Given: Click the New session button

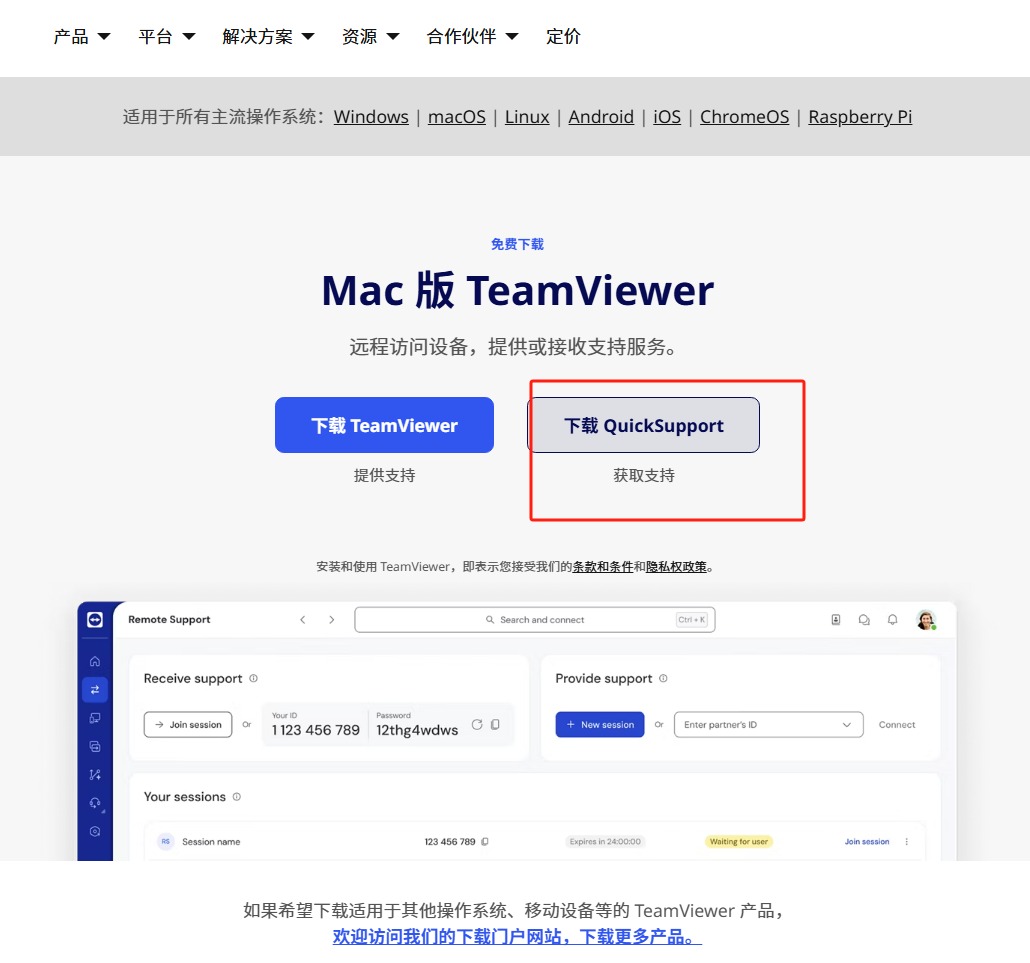Looking at the screenshot, I should (600, 725).
